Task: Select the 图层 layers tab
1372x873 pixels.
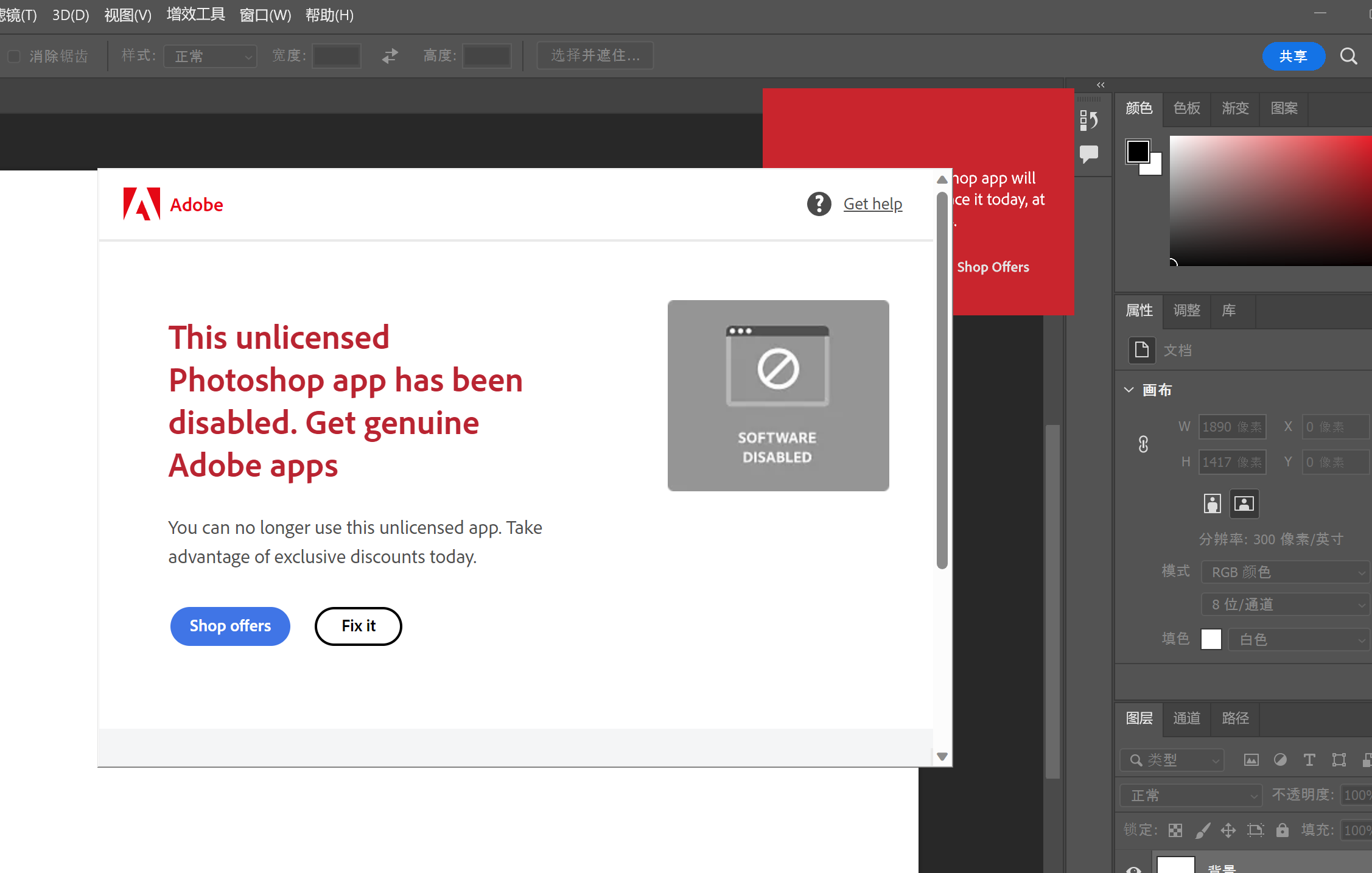Action: pos(1139,718)
